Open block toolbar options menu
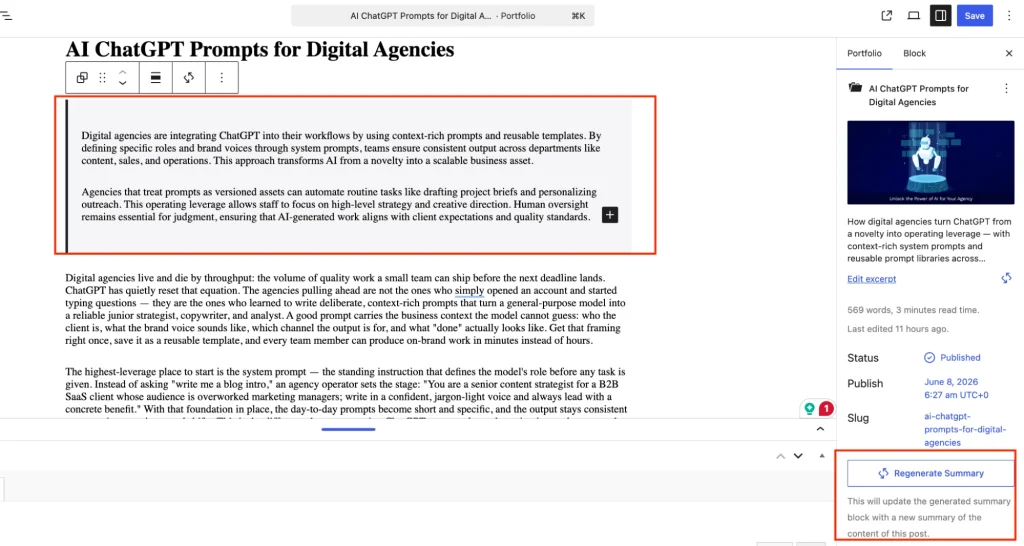 (221, 78)
